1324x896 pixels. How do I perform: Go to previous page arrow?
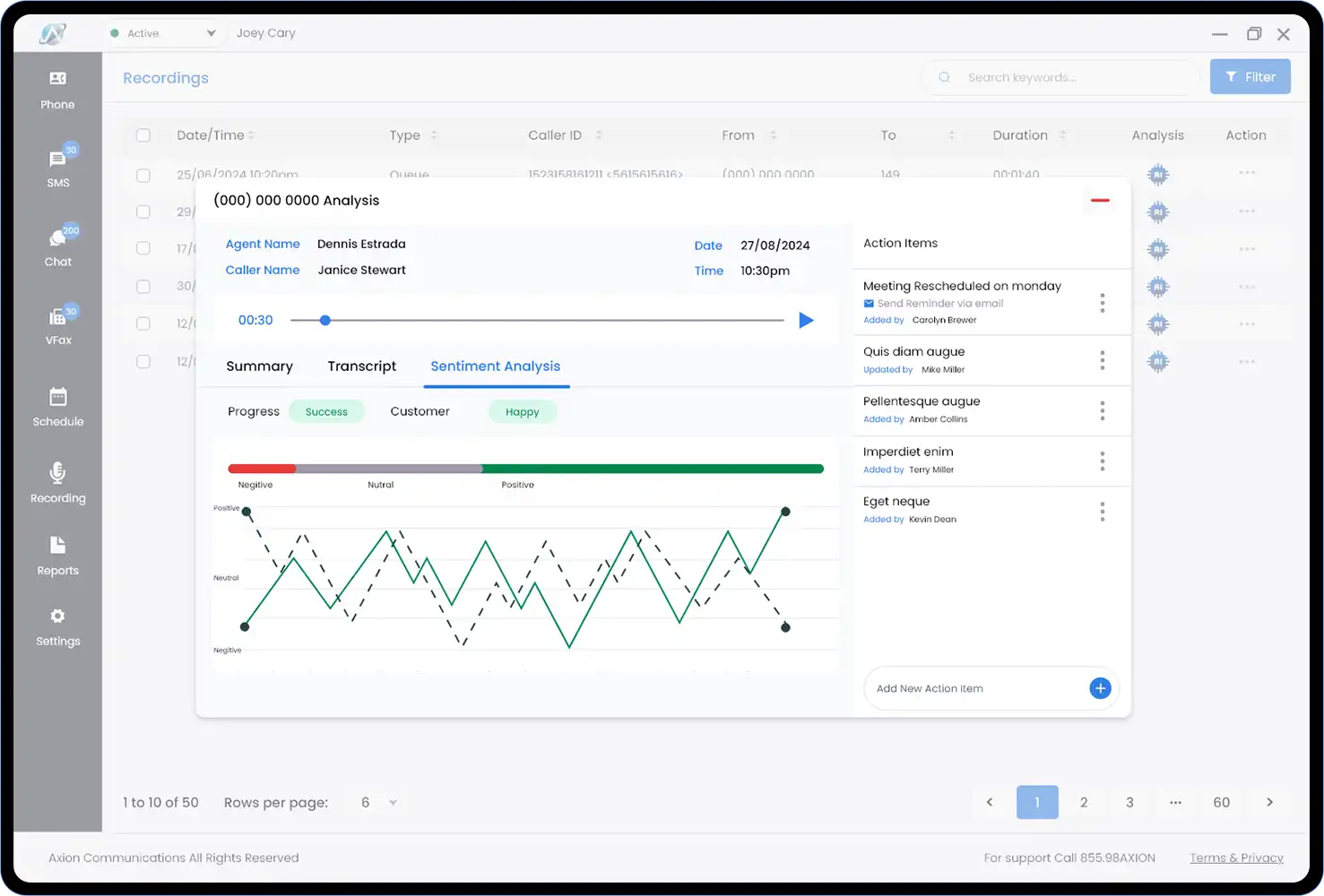point(990,802)
